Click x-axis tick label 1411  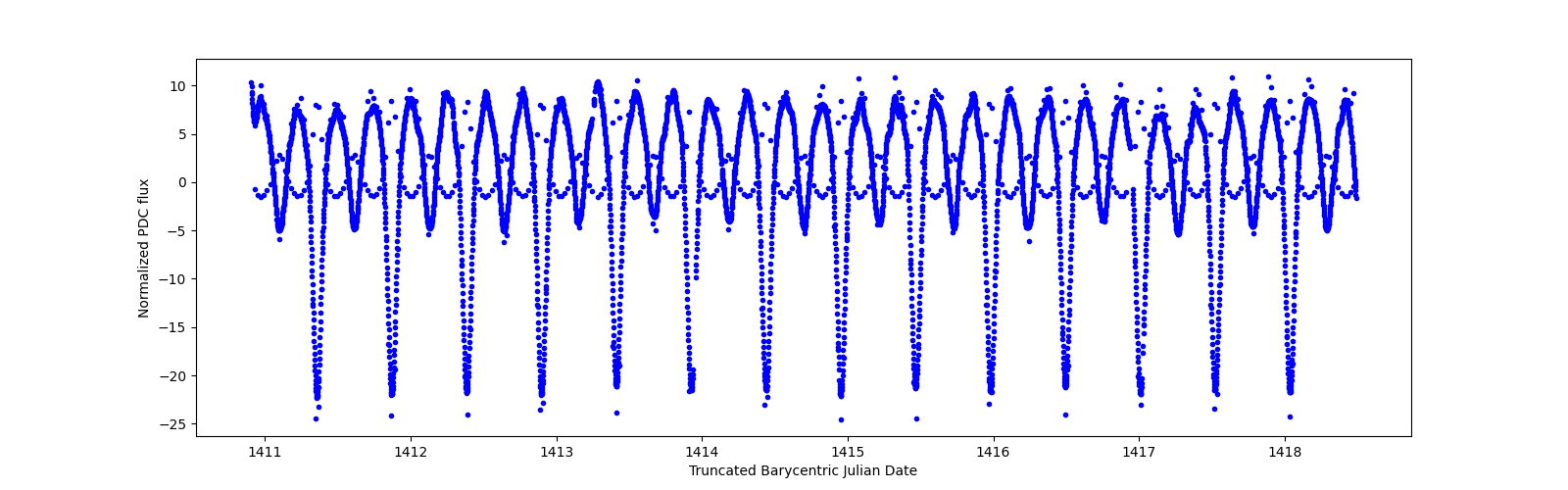tap(265, 452)
